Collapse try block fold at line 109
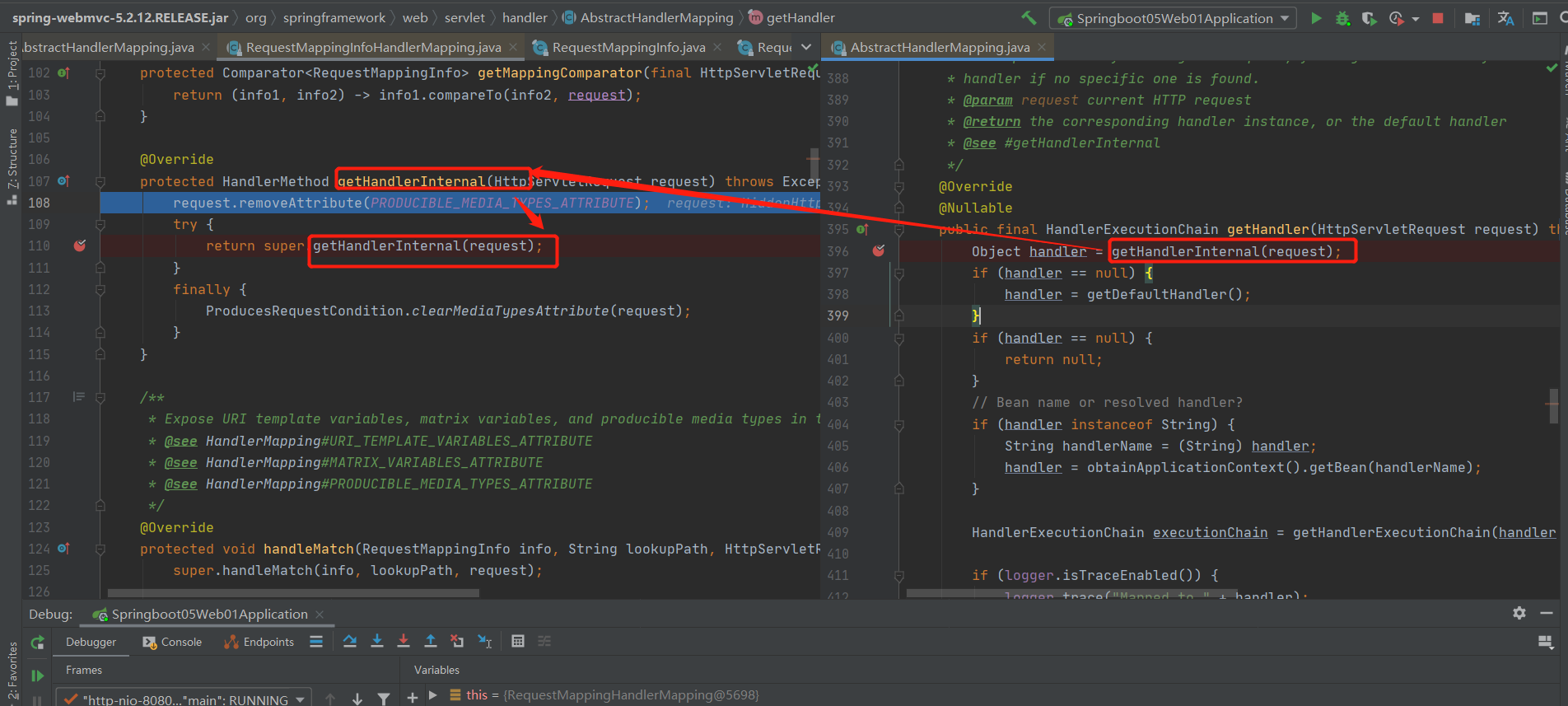Viewport: 1568px width, 706px height. pyautogui.click(x=100, y=224)
